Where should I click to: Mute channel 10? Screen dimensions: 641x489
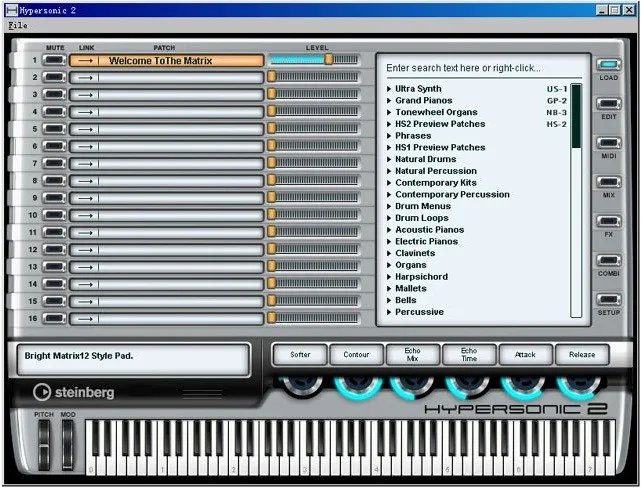(x=54, y=215)
